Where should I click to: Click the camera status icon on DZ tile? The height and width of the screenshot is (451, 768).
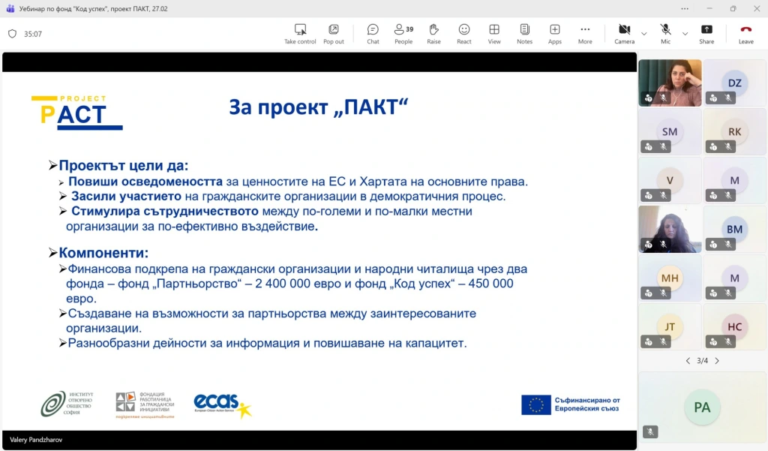(713, 98)
